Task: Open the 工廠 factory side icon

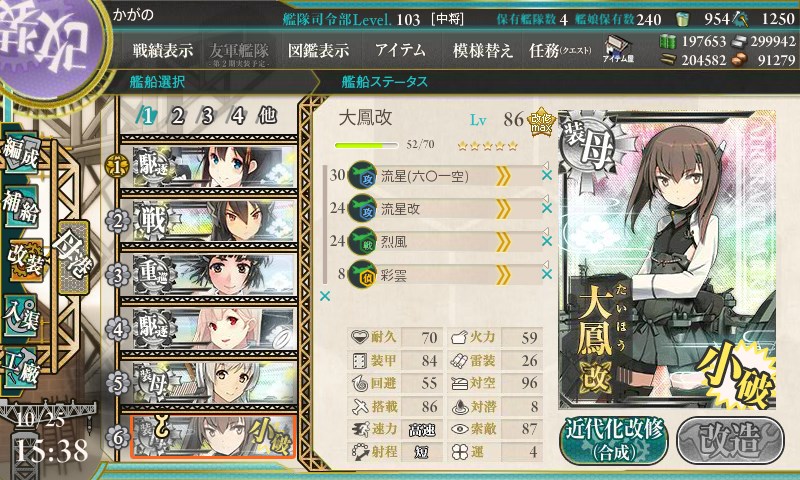Action: pos(21,368)
